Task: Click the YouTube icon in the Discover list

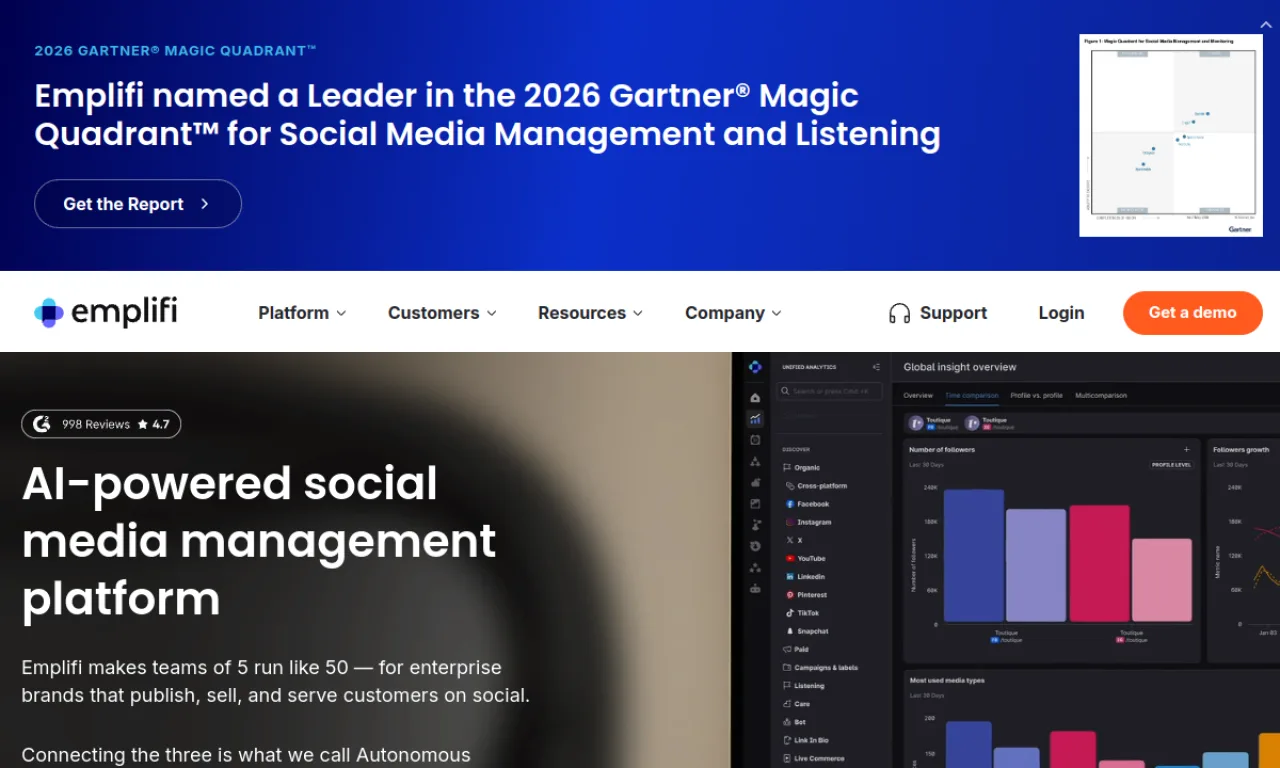Action: [x=790, y=558]
